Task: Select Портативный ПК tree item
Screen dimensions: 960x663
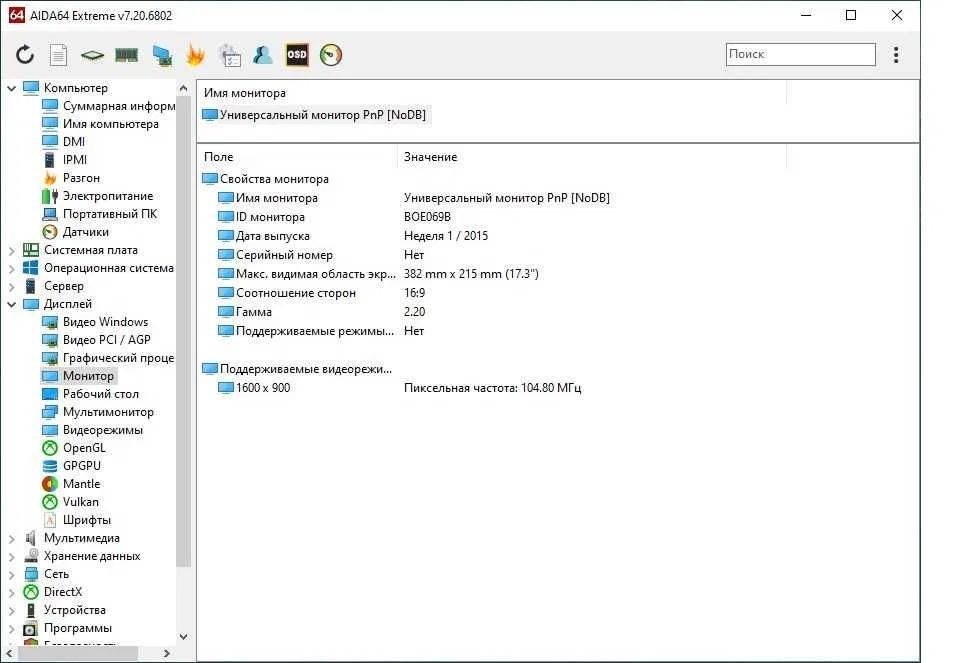Action: click(x=99, y=214)
